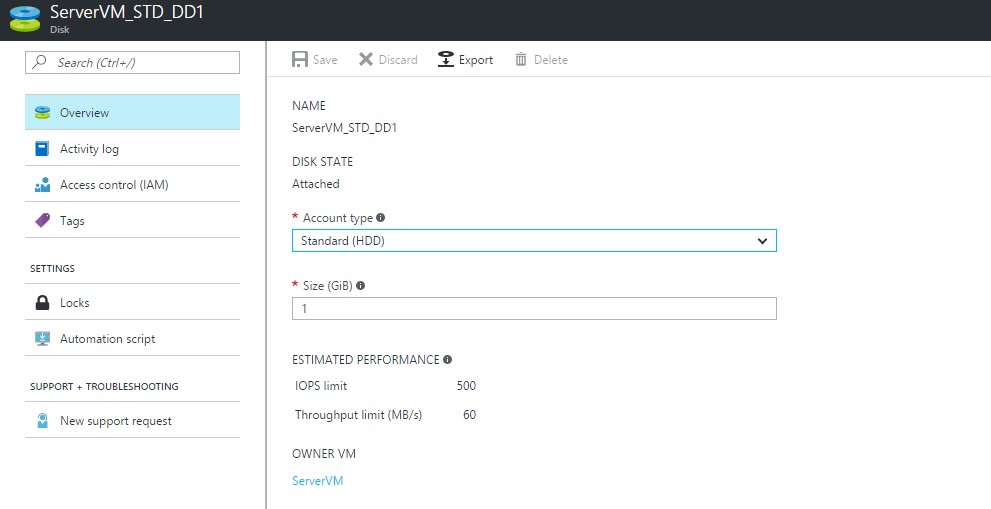Open the Account type dropdown
The height and width of the screenshot is (509, 991).
(x=533, y=241)
